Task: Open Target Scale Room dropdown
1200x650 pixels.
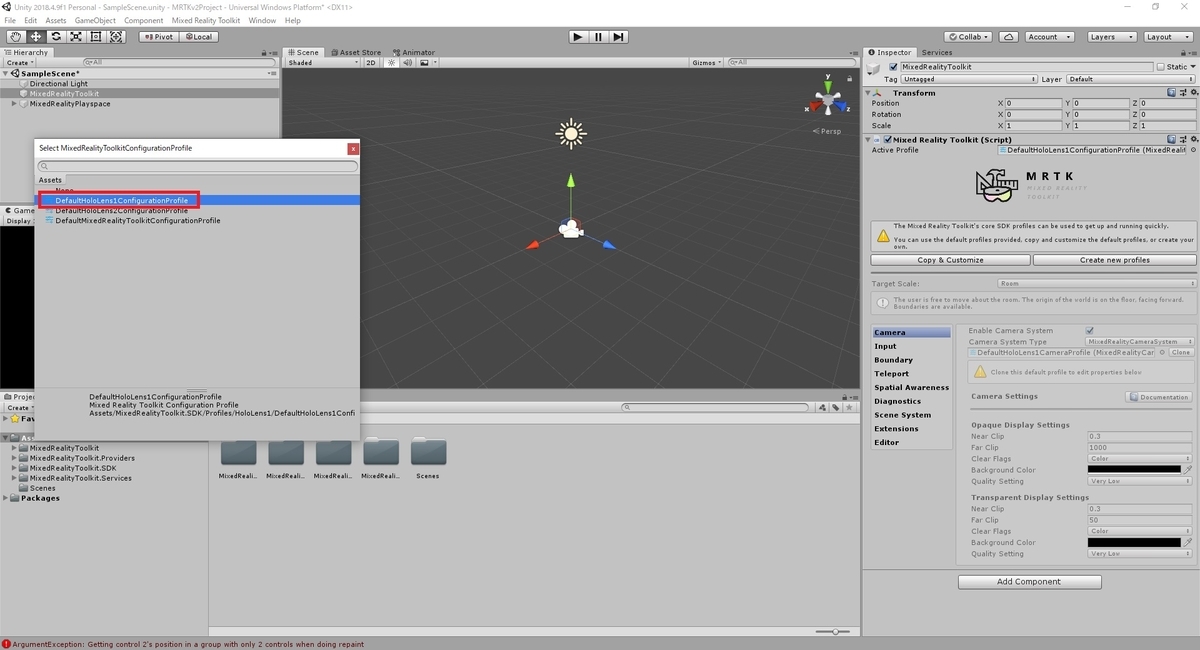Action: pyautogui.click(x=1096, y=284)
